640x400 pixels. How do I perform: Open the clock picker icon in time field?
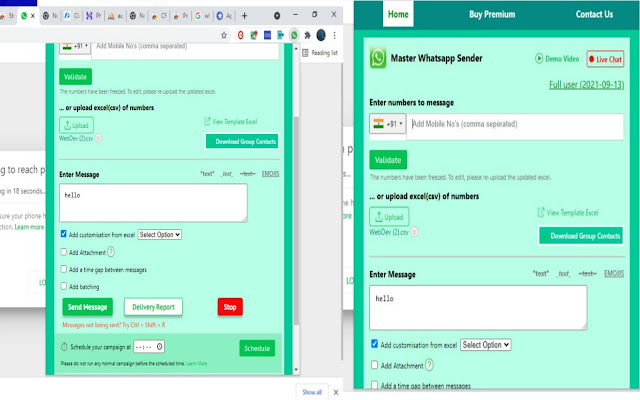tap(160, 347)
